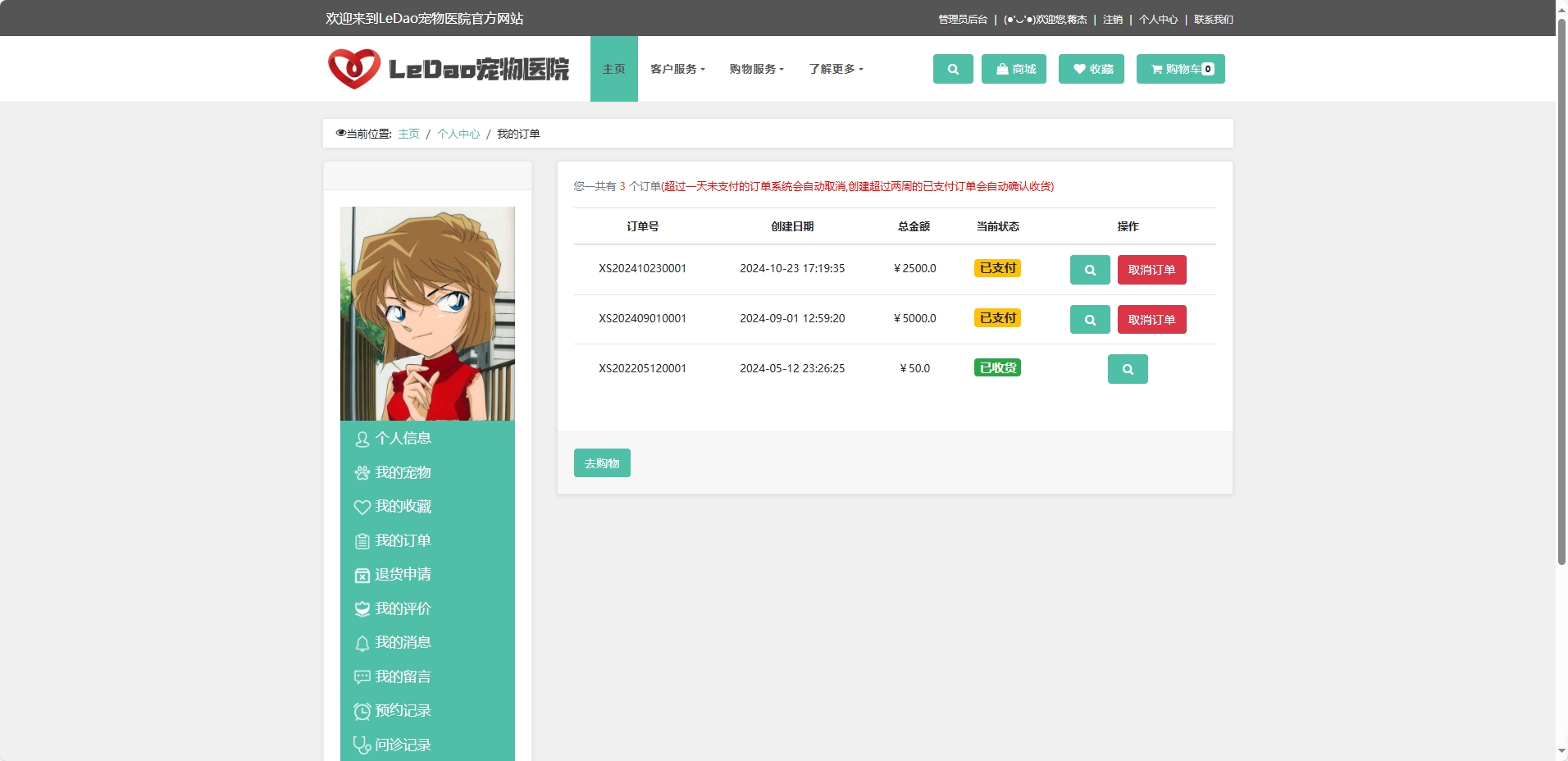This screenshot has width=1568, height=761.
Task: Open favorites via the 收藏 heart icon
Action: (x=1091, y=69)
